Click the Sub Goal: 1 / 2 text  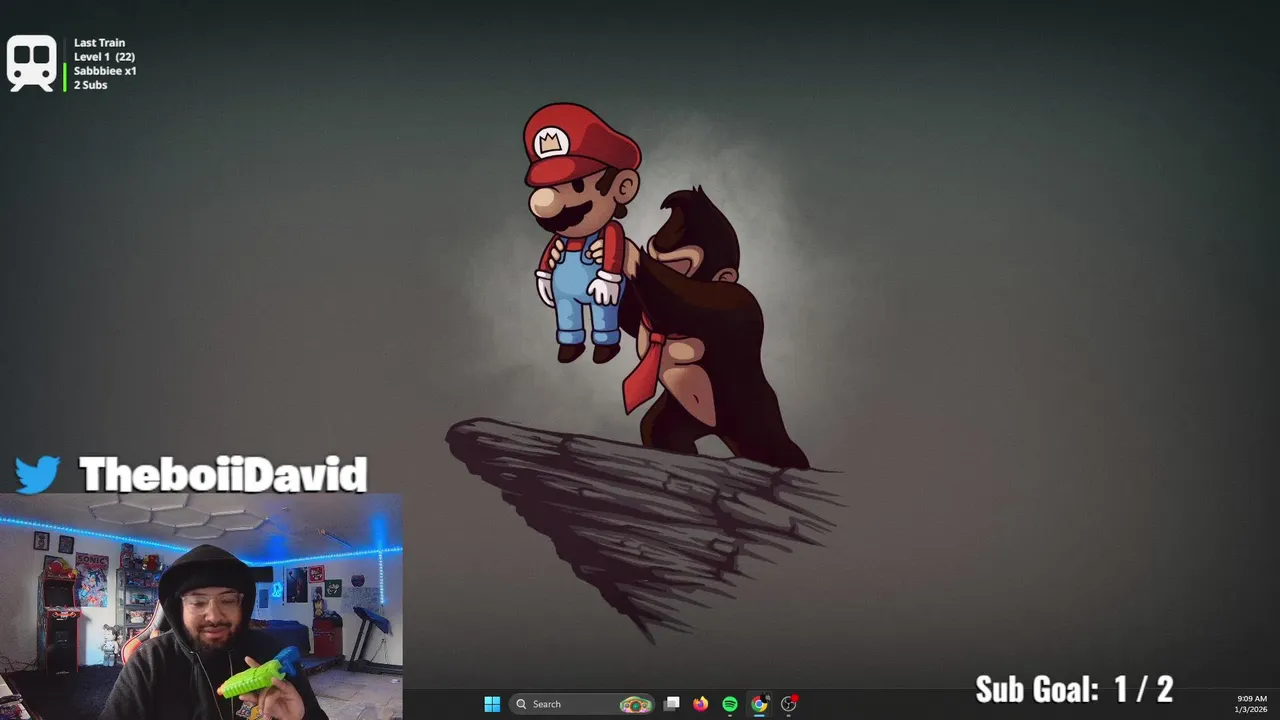(1074, 689)
